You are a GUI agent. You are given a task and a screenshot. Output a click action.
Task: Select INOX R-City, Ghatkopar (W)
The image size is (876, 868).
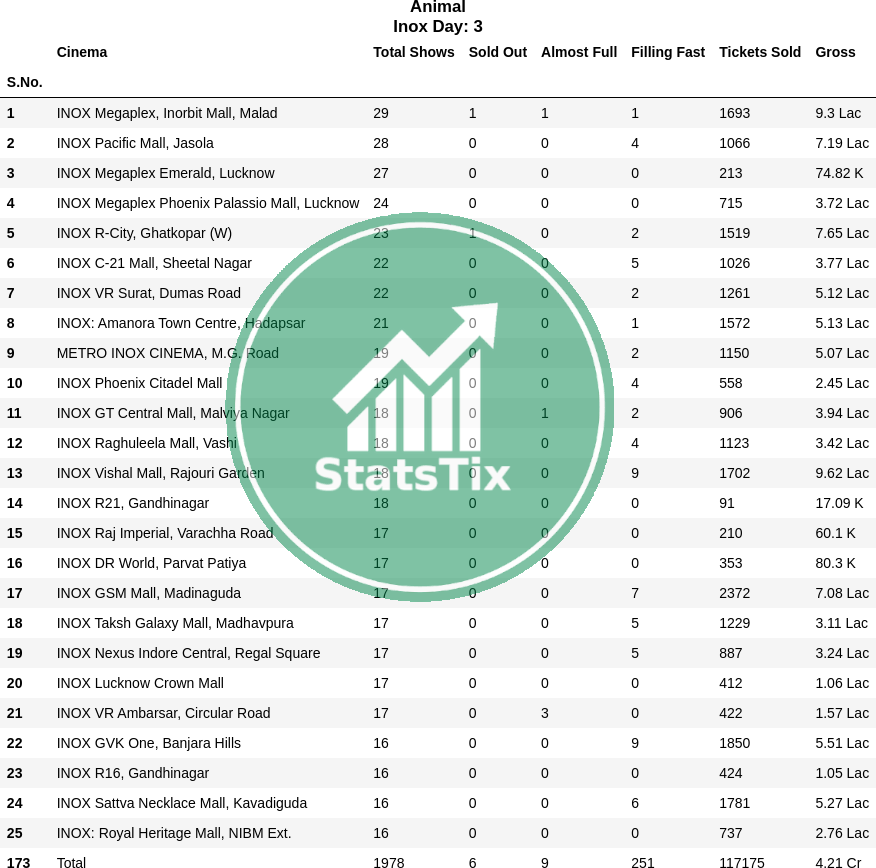(144, 233)
